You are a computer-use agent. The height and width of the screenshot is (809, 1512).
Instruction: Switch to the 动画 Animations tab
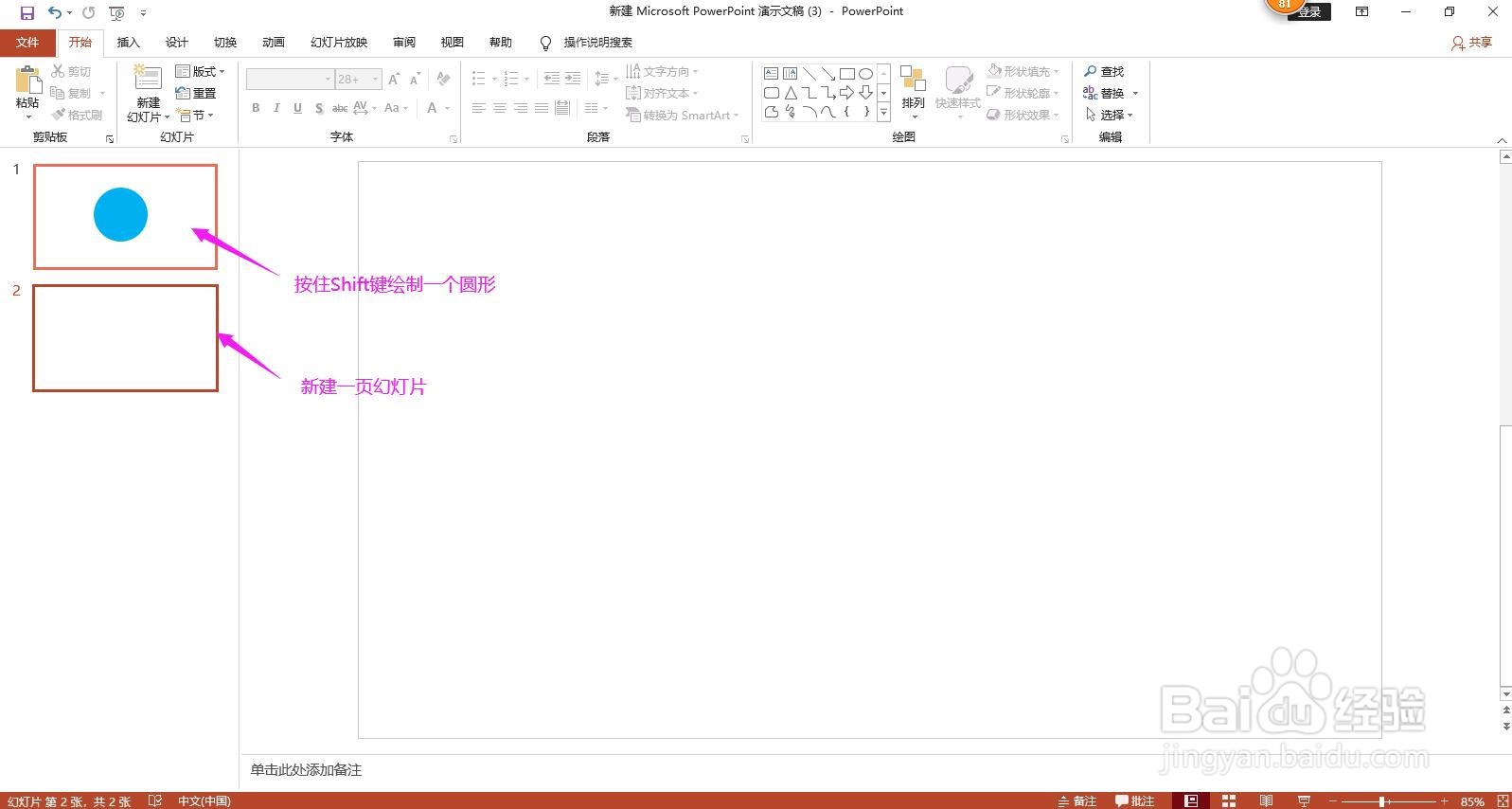click(x=274, y=43)
